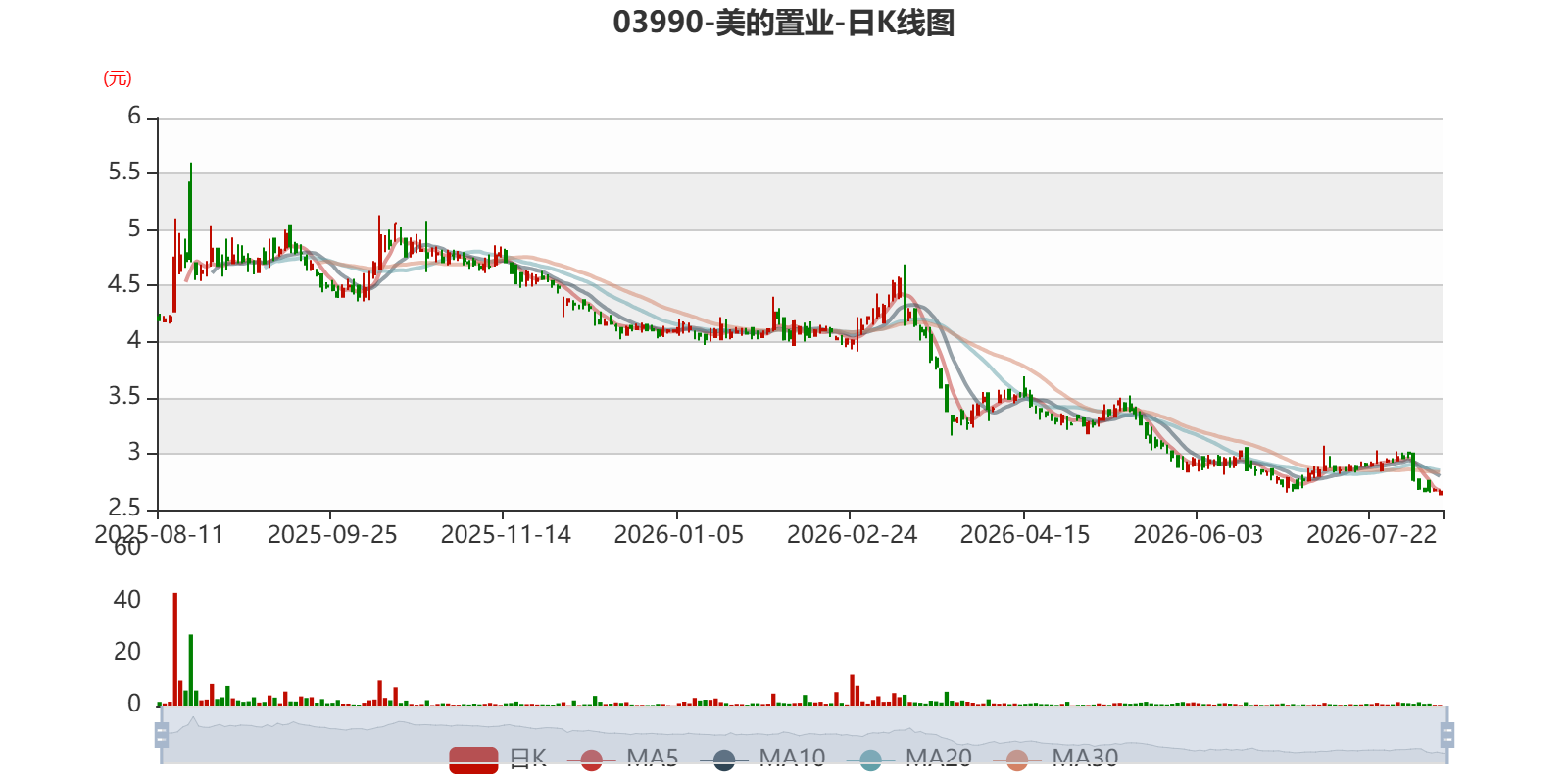This screenshot has width=1568, height=784.
Task: Click the left zoom slider handle
Action: (162, 734)
